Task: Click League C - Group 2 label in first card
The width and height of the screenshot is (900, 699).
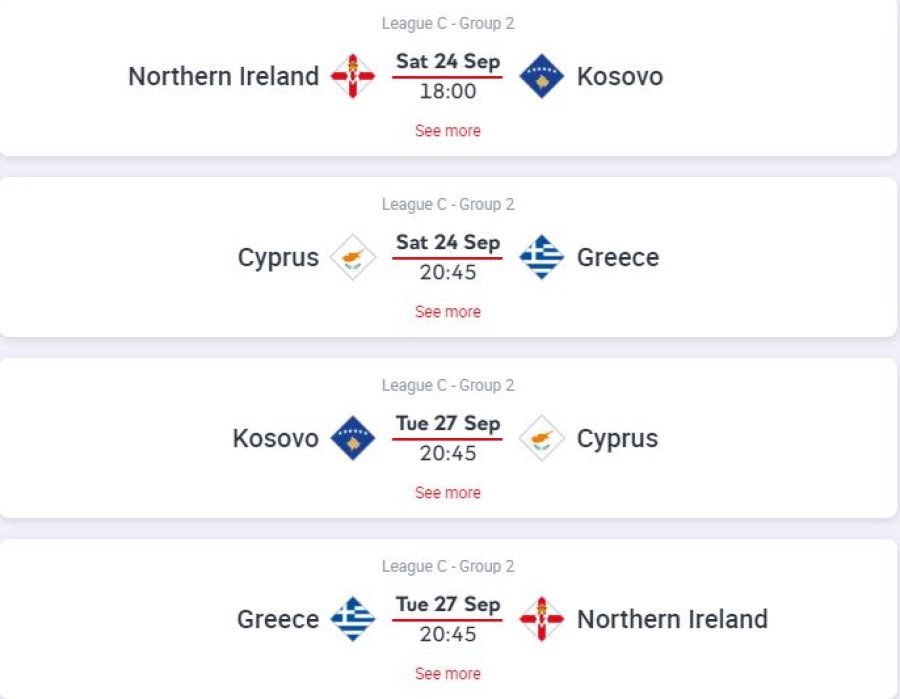Action: coord(448,24)
